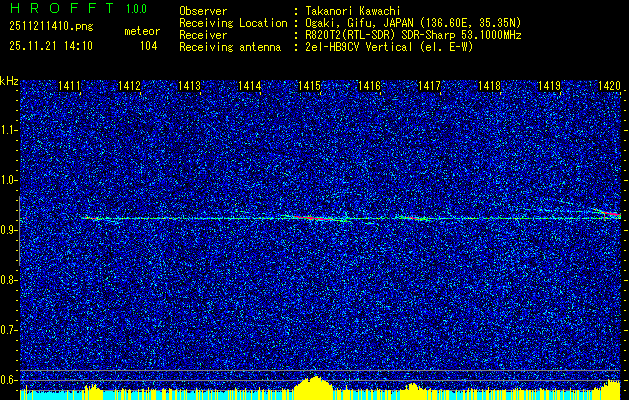Click the version number 1.0.0
Screen dimensions: 629x400
[x=136, y=9]
